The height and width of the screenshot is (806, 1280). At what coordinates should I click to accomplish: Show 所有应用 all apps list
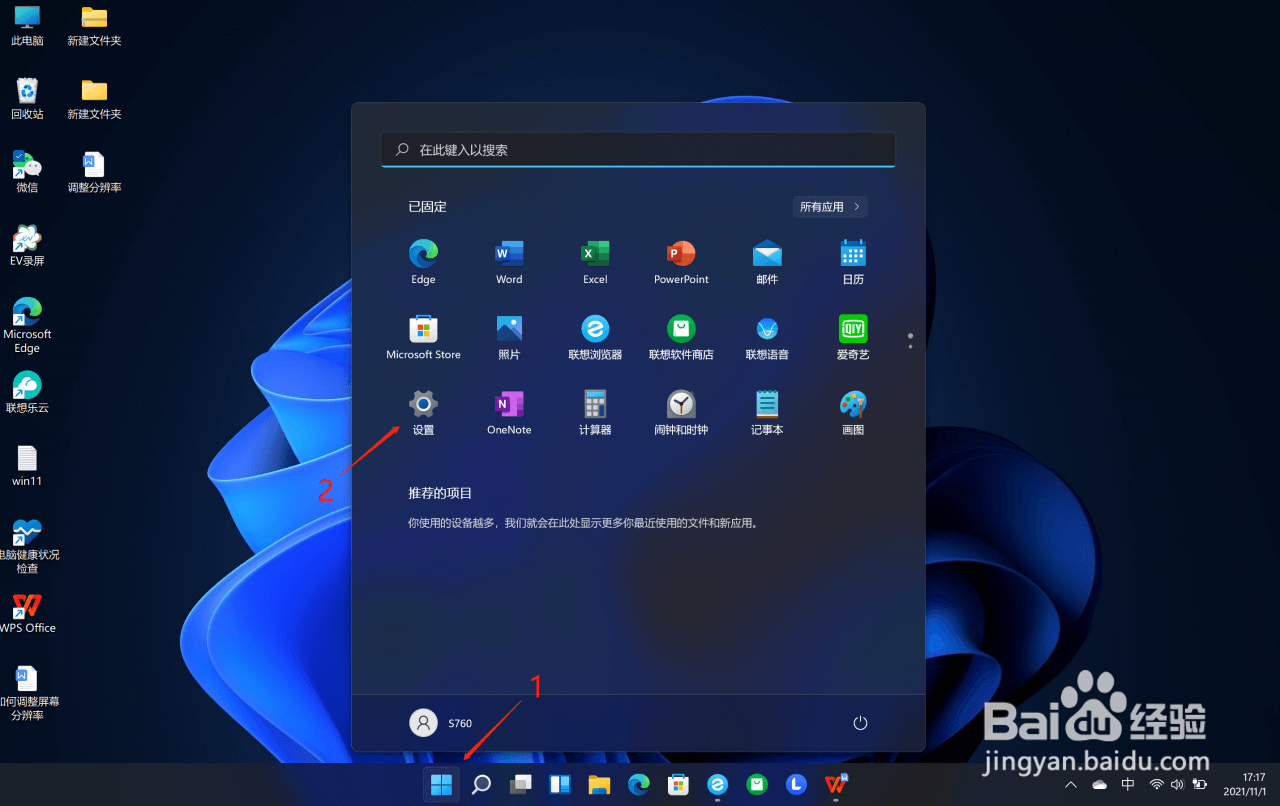tap(829, 207)
